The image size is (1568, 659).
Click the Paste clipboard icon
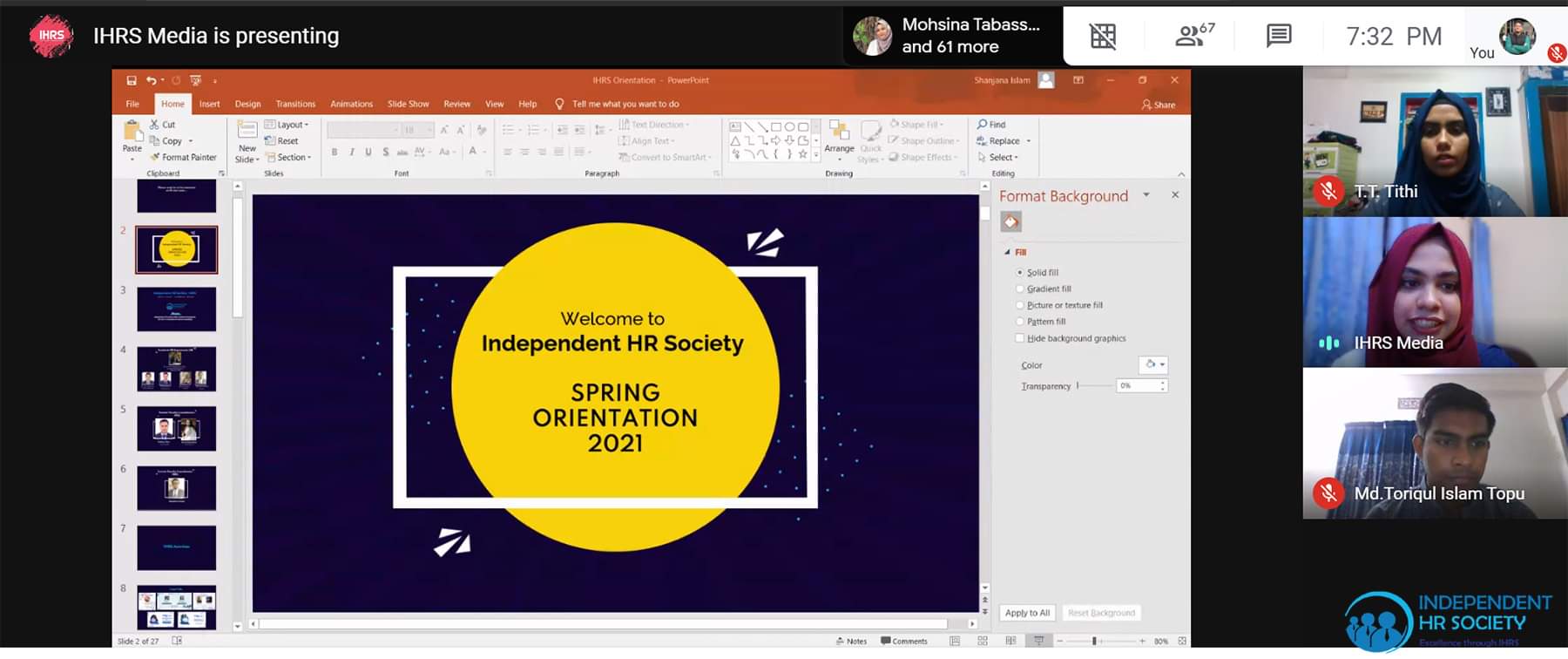coord(132,131)
